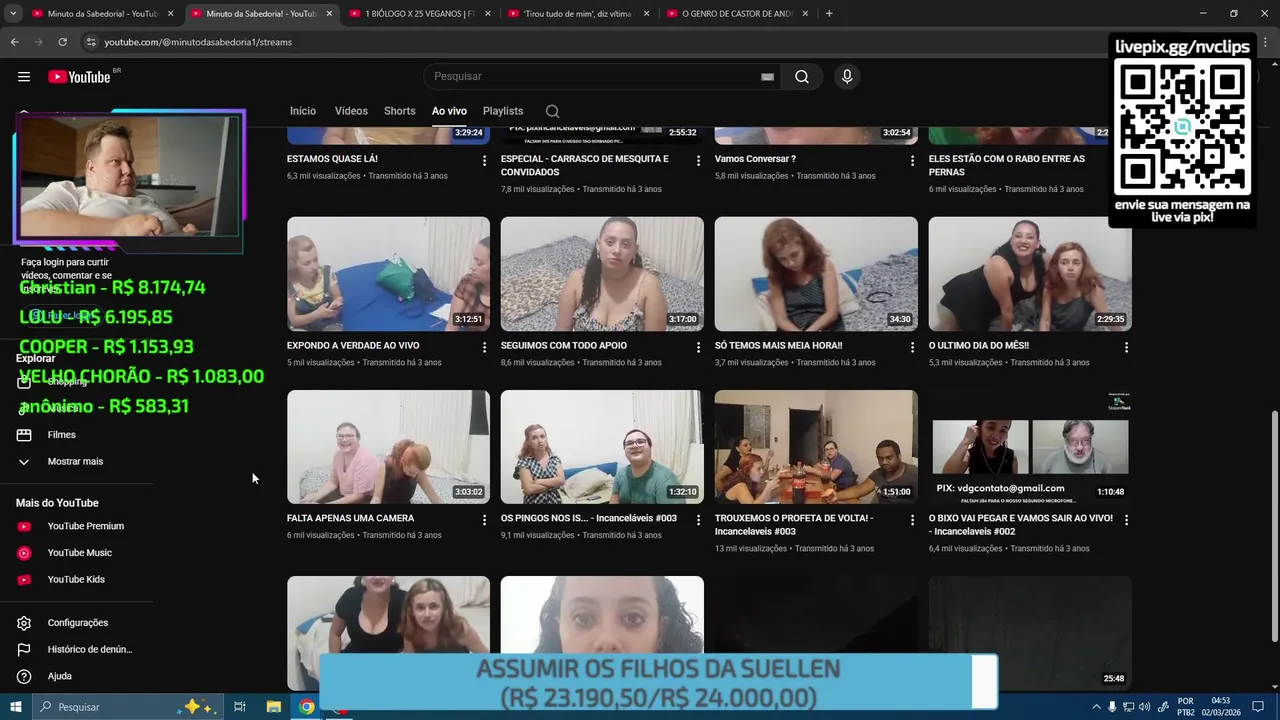Open the YouTube hamburger guide menu
The height and width of the screenshot is (720, 1280).
click(24, 77)
